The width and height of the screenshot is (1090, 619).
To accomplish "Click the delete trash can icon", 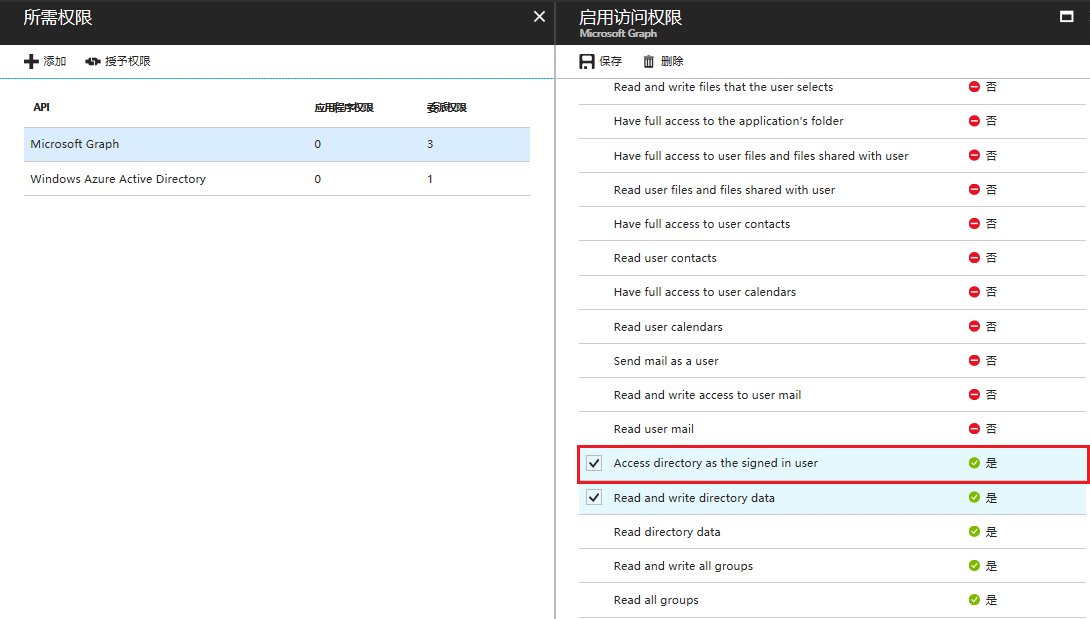I will pos(649,62).
